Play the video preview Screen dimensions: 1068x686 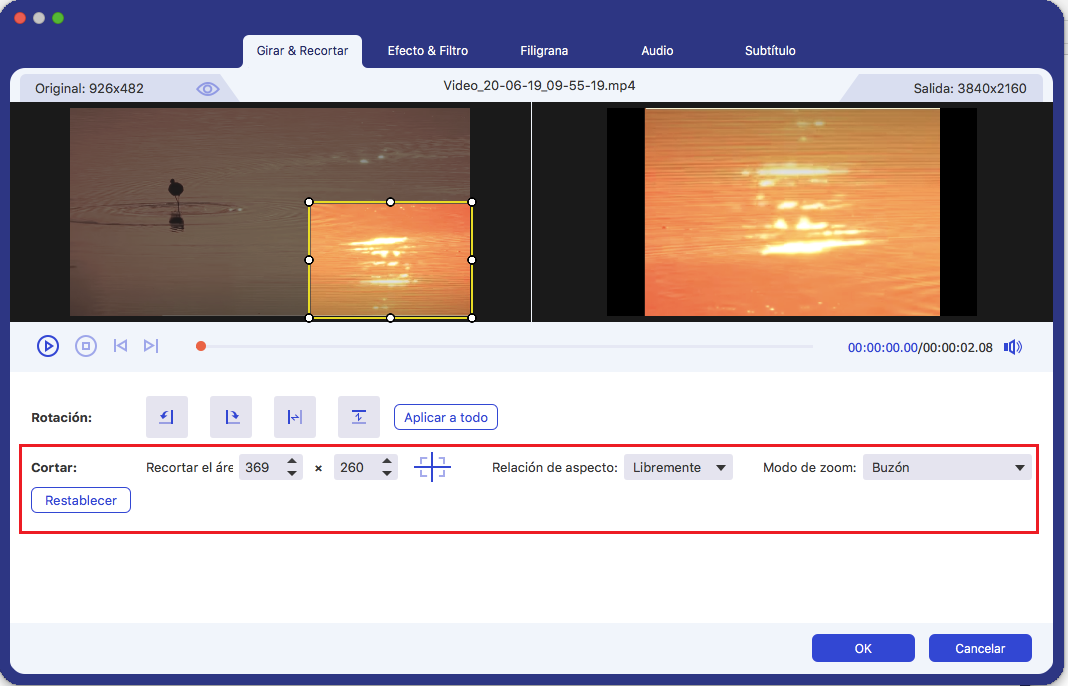(48, 346)
